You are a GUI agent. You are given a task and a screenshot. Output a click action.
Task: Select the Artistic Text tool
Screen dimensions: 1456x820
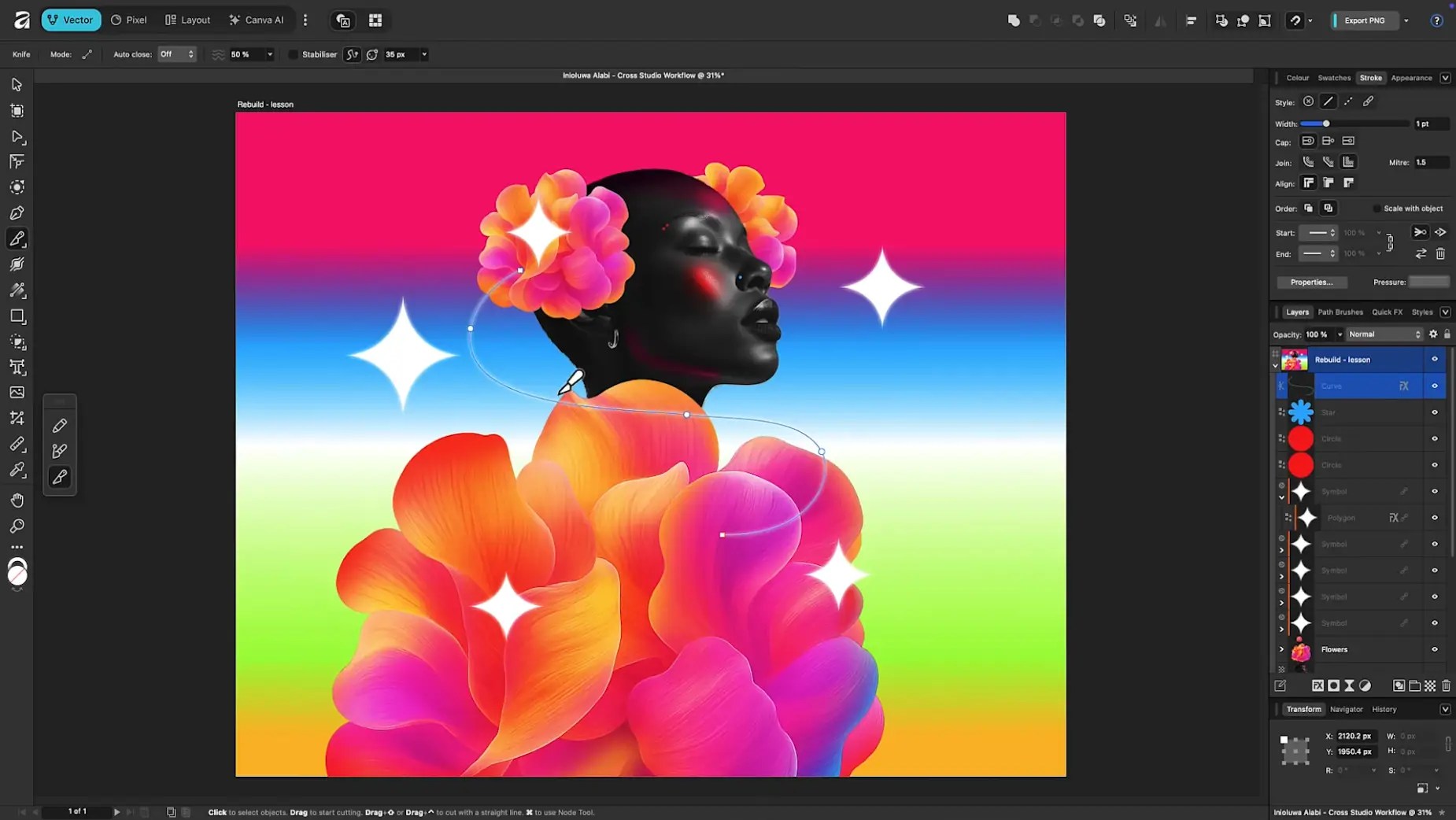click(x=17, y=368)
